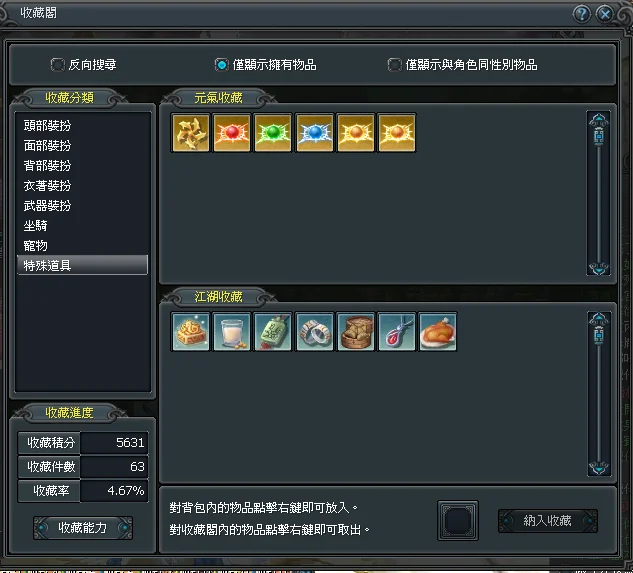Select the glass of milk item

pos(232,332)
